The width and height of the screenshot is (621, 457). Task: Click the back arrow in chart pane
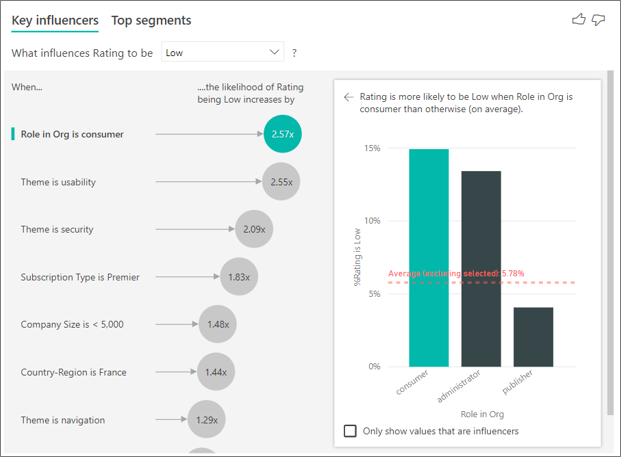348,98
